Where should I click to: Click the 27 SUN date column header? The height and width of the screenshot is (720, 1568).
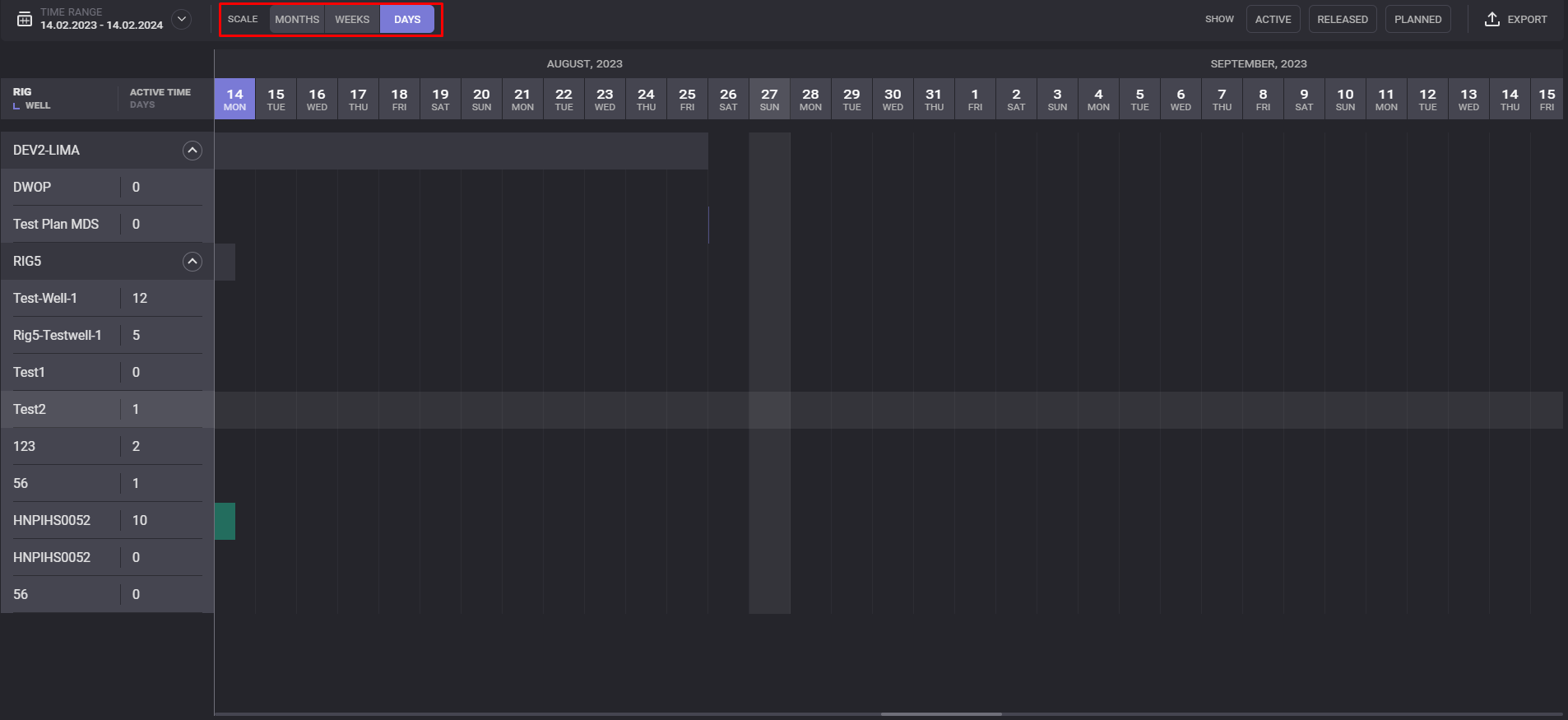pos(769,100)
